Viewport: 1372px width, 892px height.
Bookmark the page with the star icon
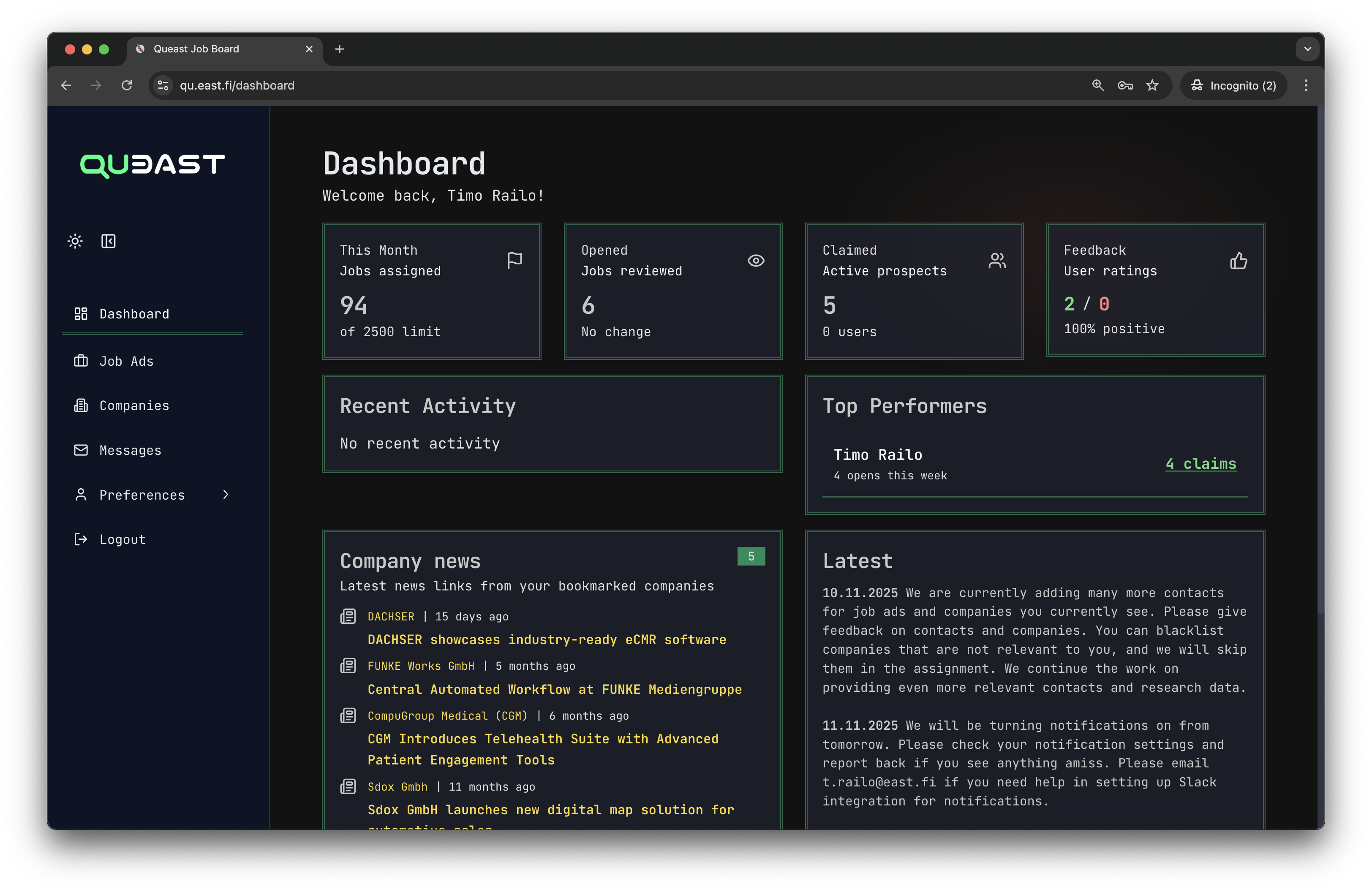tap(1153, 85)
